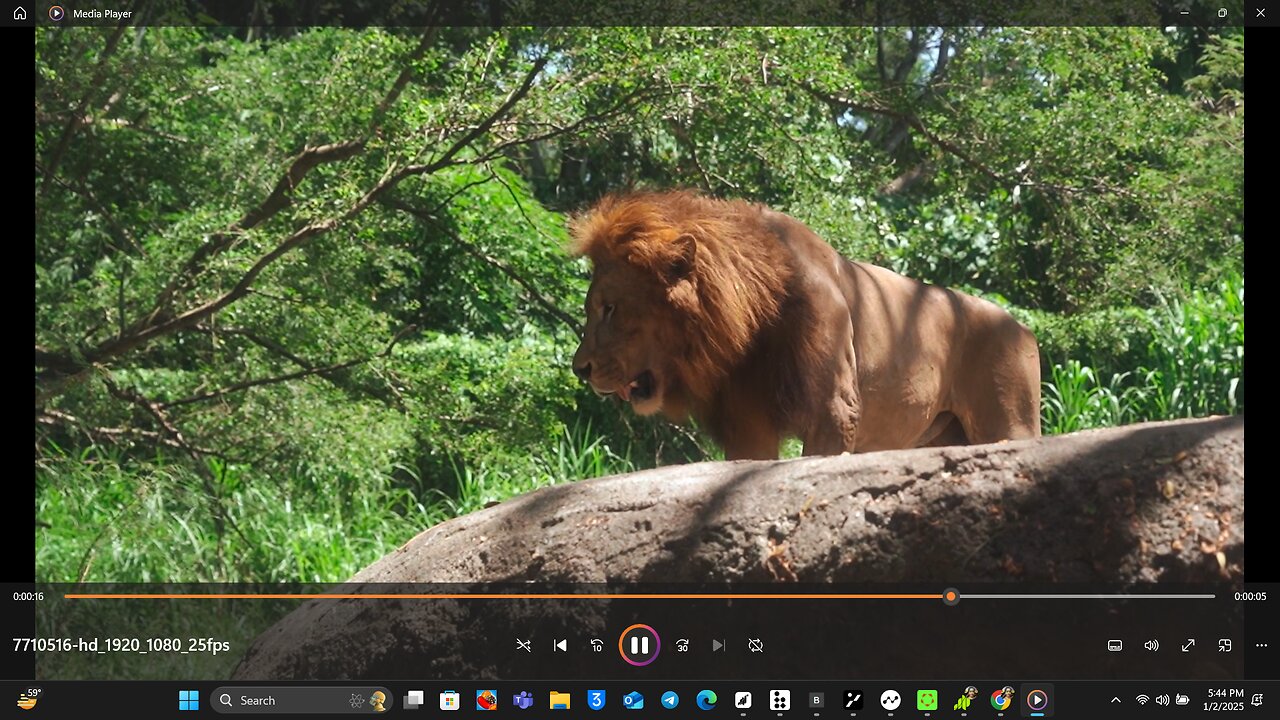
Task: Show hidden system tray icons
Action: coord(1116,700)
